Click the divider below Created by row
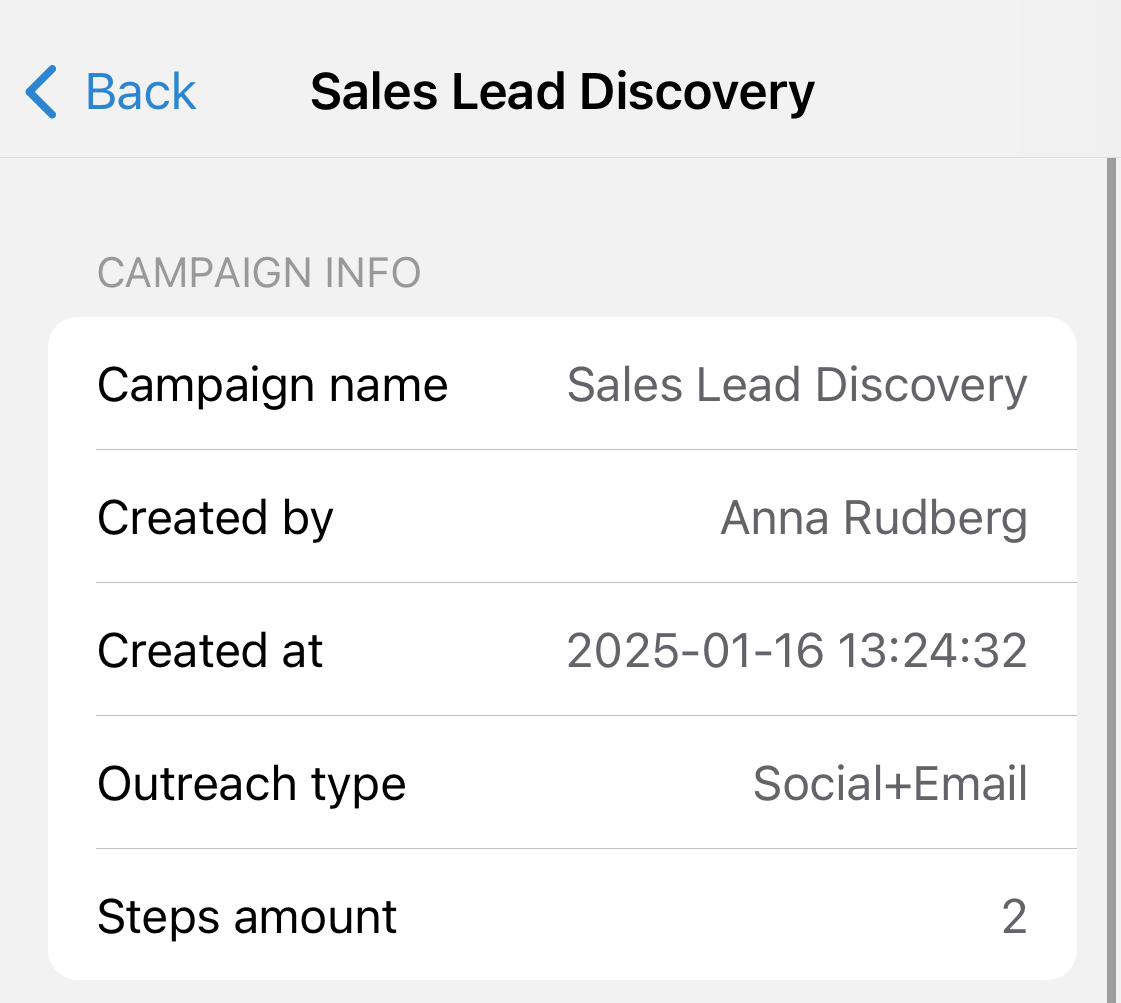This screenshot has width=1121, height=1003. tap(586, 583)
